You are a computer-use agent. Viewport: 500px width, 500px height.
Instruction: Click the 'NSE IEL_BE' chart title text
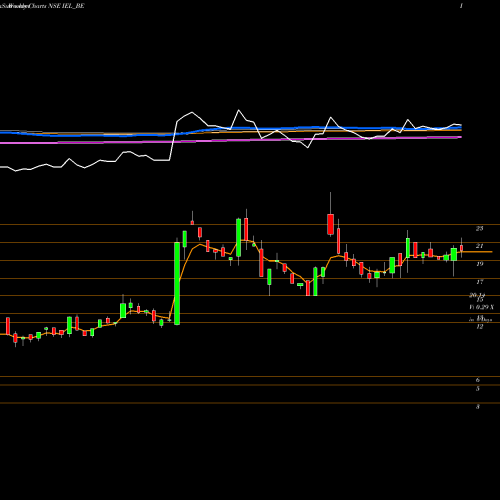tap(66, 6)
